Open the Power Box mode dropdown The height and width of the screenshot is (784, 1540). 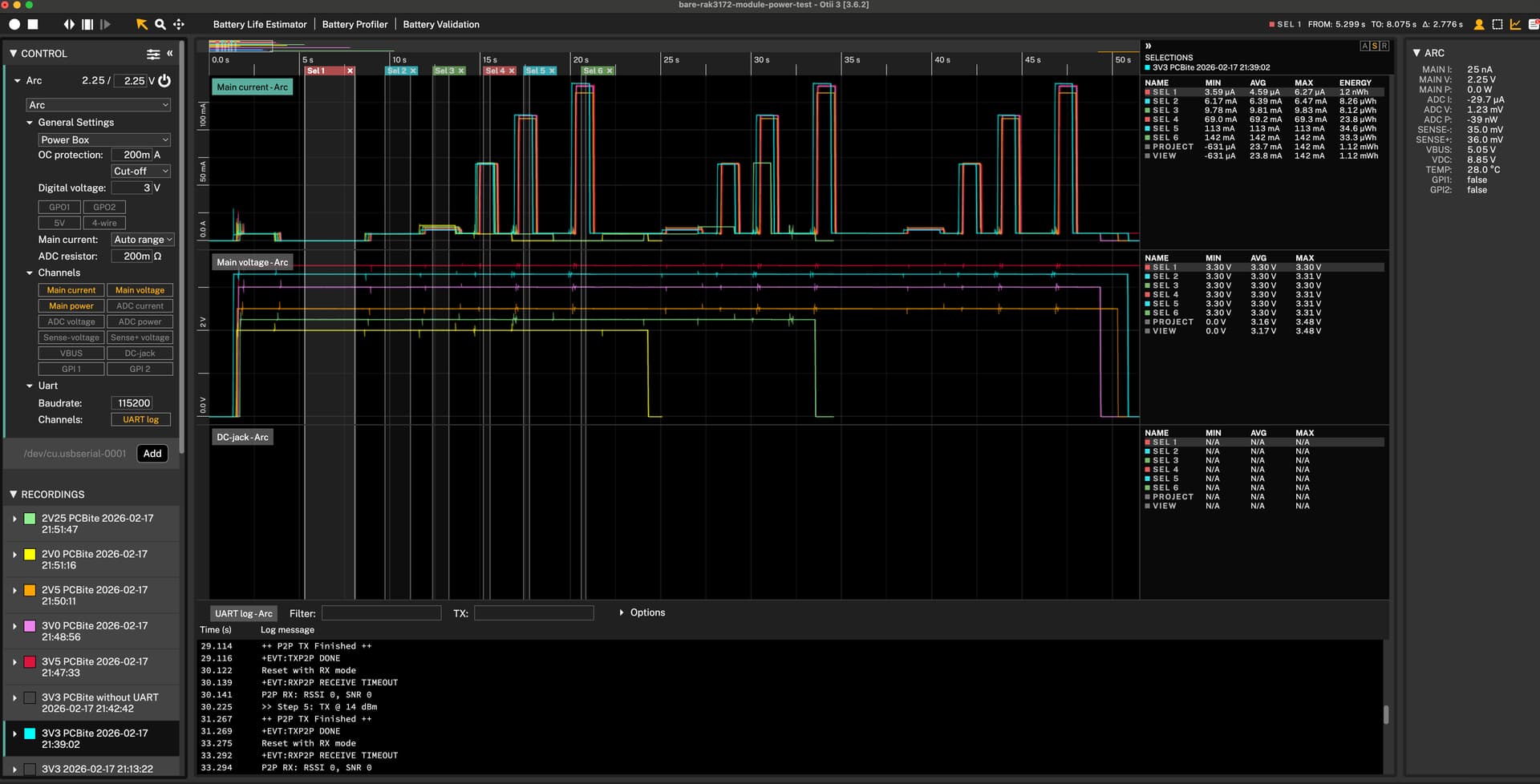click(x=104, y=139)
